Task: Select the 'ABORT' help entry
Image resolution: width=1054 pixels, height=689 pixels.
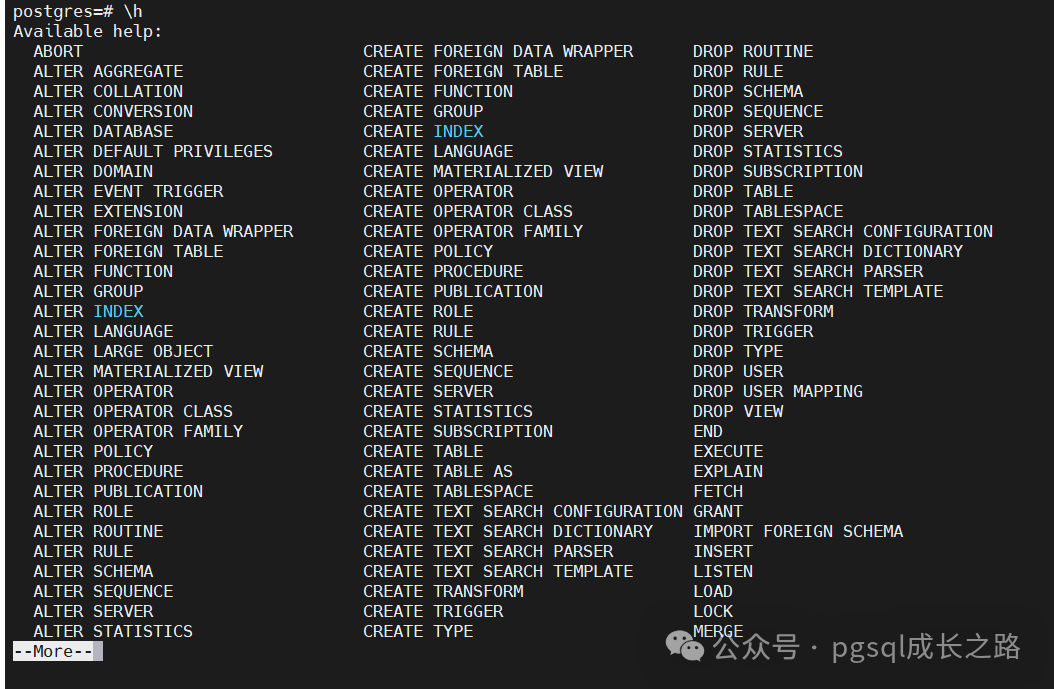Action: [58, 52]
